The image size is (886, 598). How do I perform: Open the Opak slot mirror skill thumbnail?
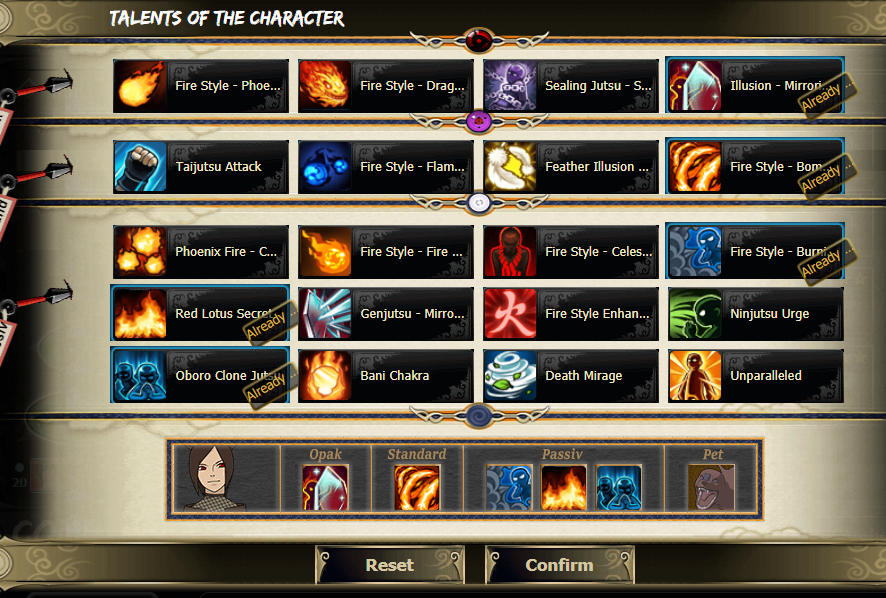pos(325,488)
